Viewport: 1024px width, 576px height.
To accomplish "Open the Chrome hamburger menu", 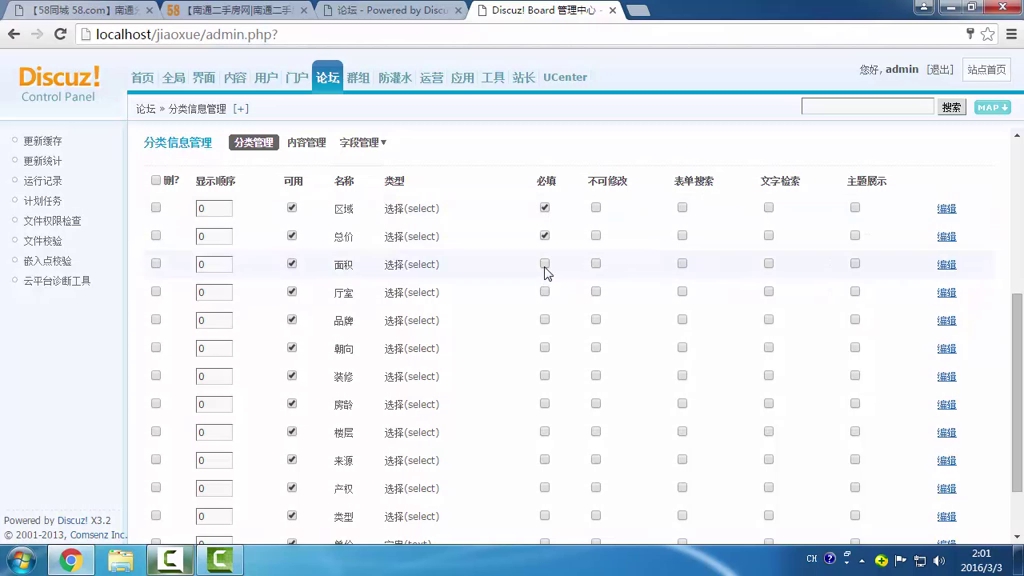I will coord(1012,34).
